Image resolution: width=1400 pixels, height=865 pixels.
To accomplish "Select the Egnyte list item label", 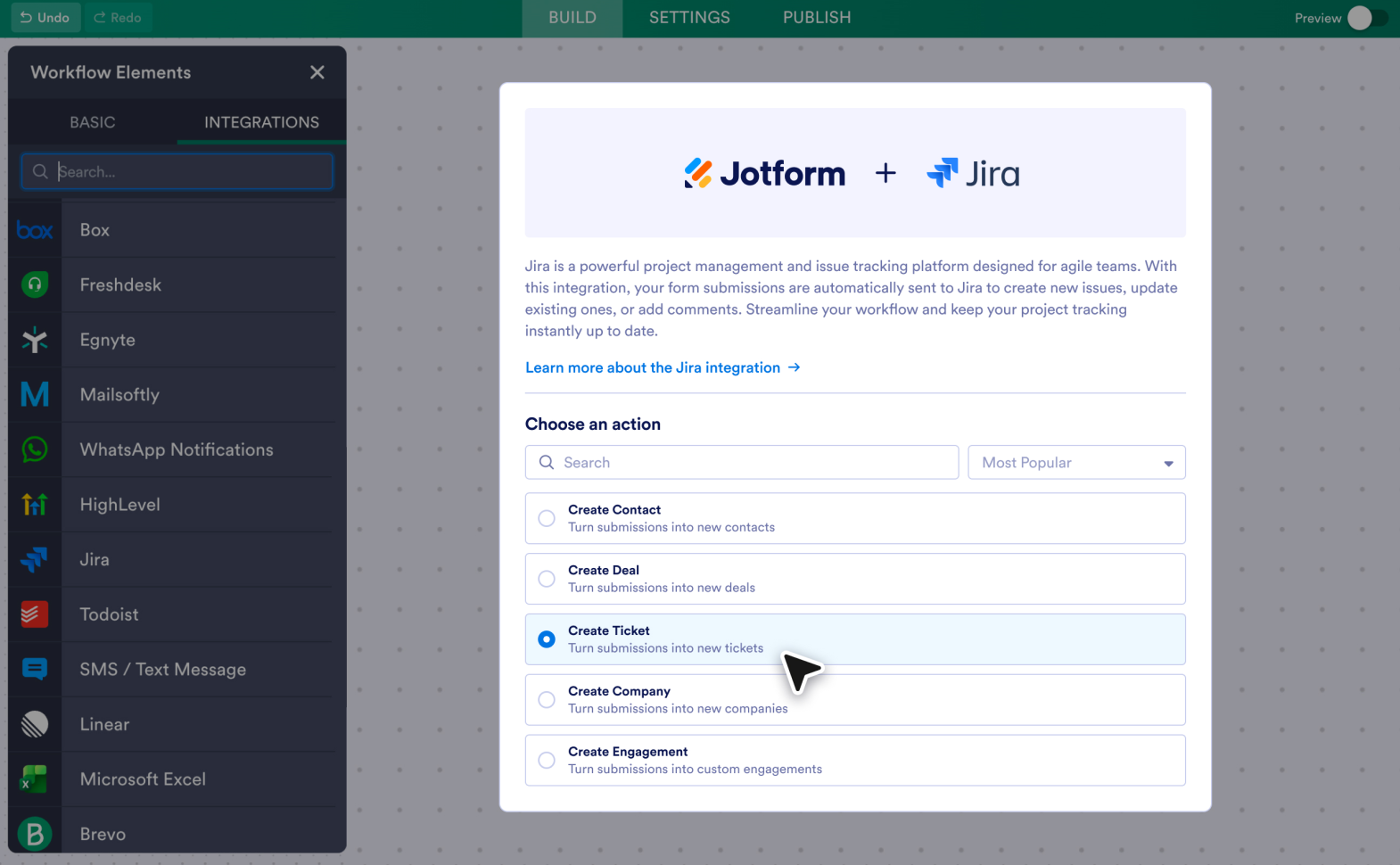I will (108, 340).
